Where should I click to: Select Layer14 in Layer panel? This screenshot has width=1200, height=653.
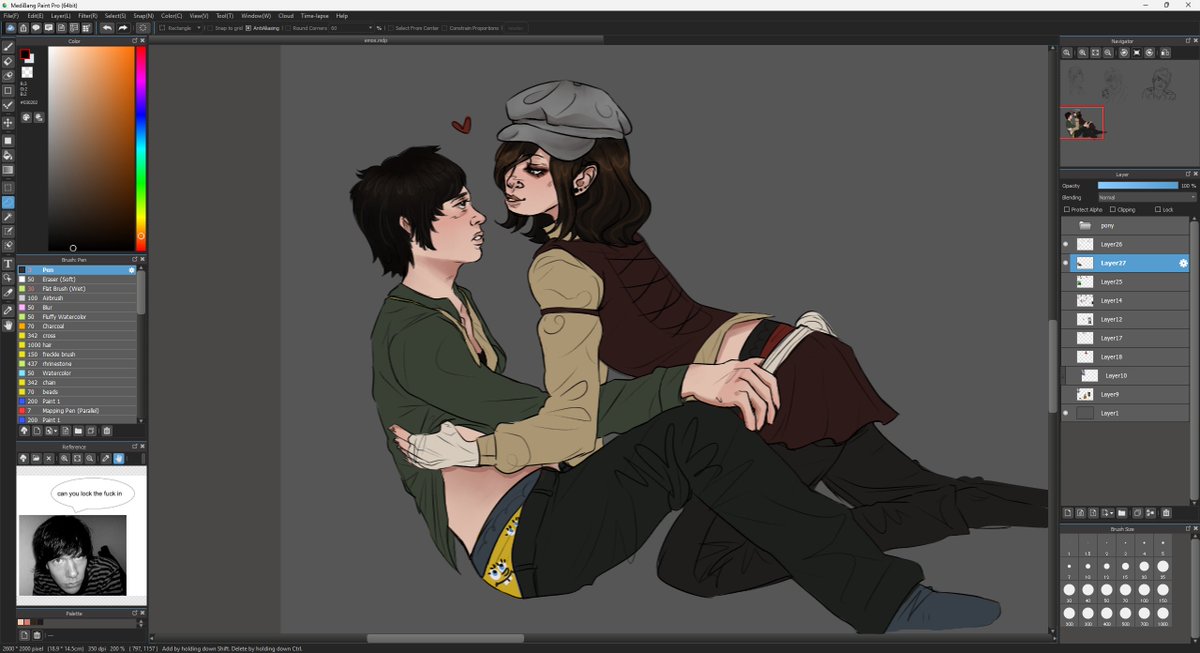pos(1125,300)
